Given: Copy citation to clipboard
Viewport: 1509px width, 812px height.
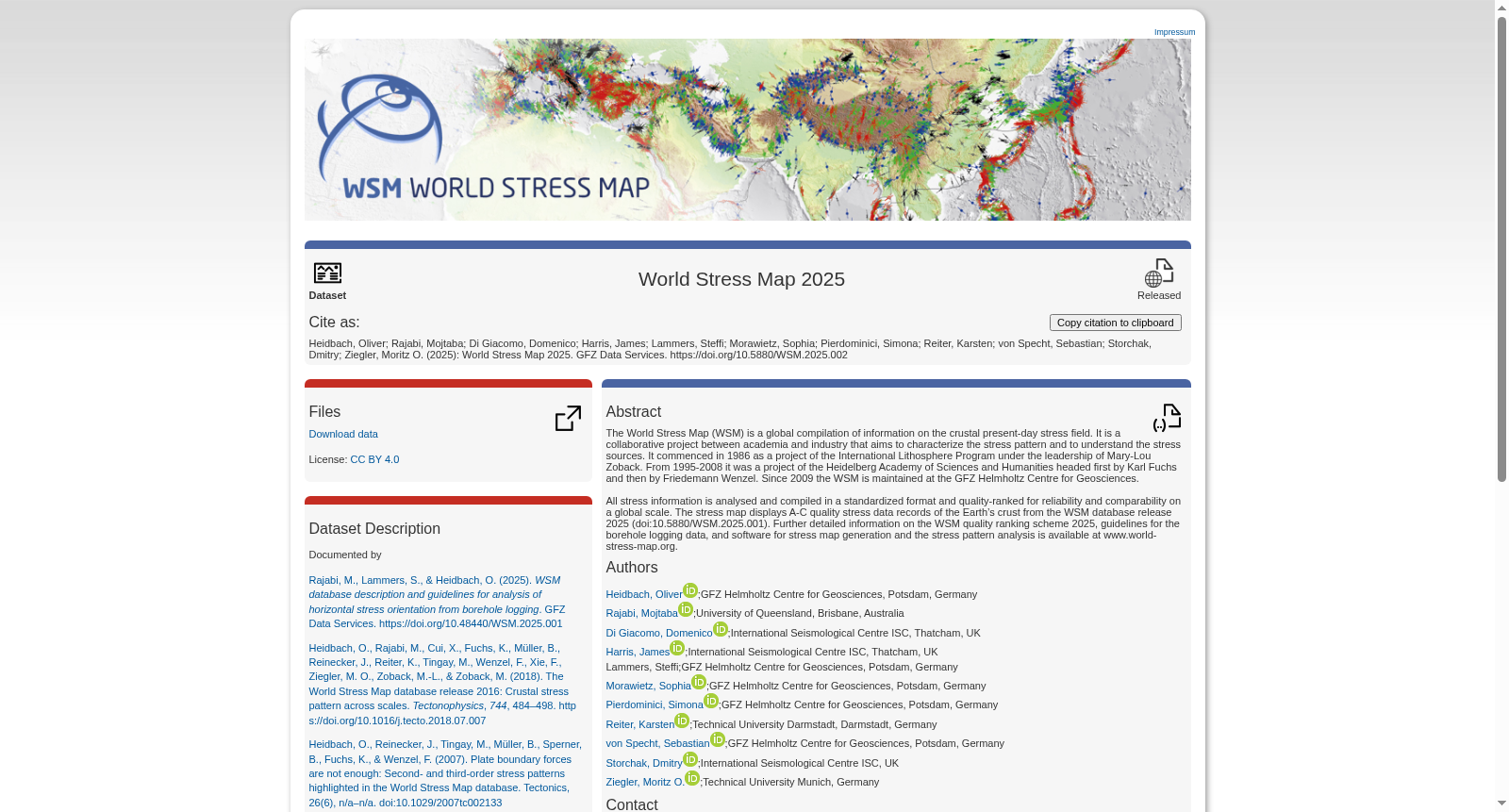Looking at the screenshot, I should point(1115,323).
